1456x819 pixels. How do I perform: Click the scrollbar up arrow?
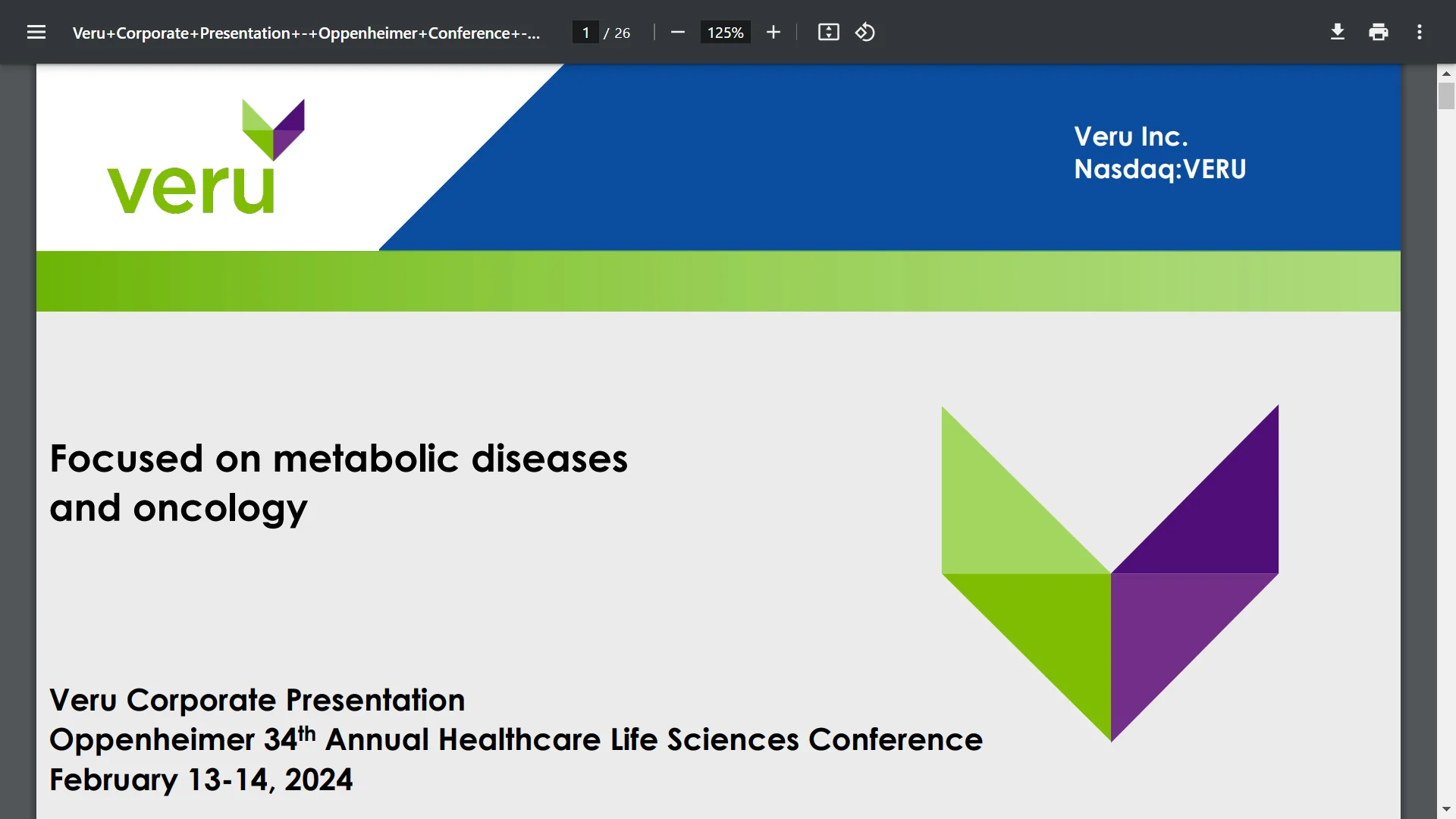(1446, 74)
